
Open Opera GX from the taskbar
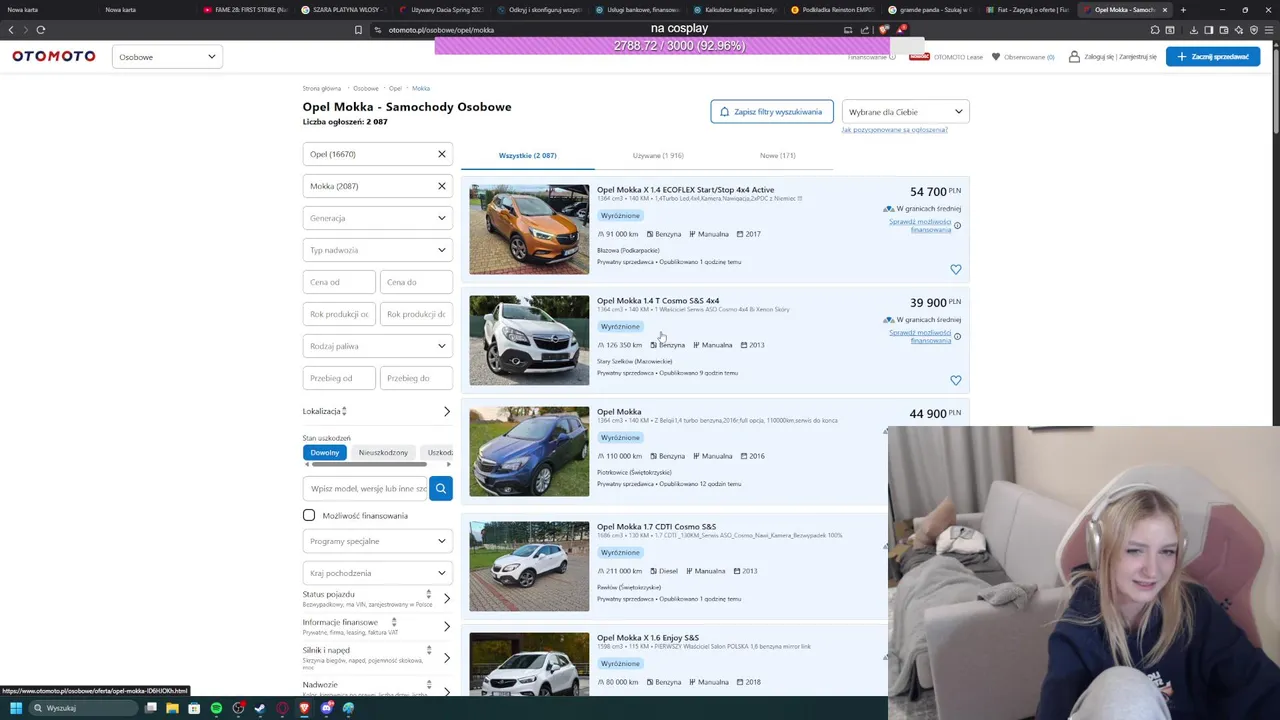coord(282,708)
